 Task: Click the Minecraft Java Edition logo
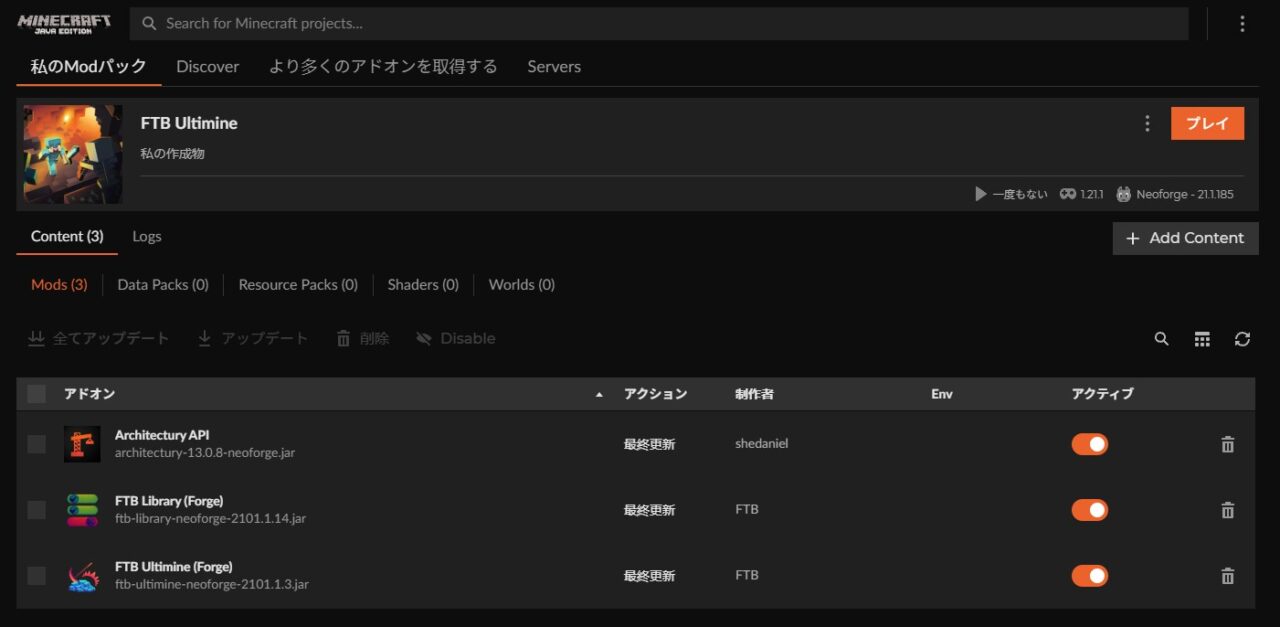coord(64,24)
